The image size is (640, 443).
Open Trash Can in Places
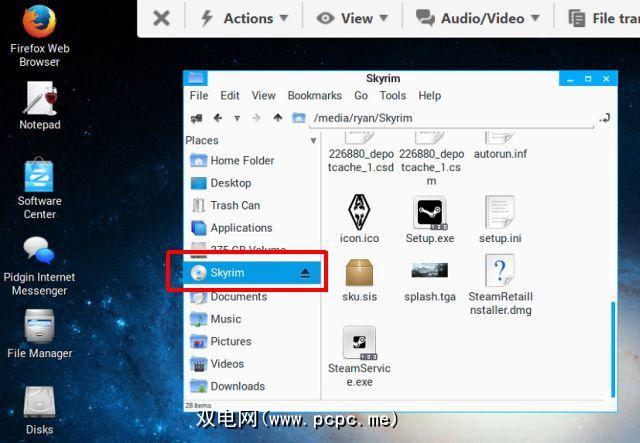tap(252, 205)
